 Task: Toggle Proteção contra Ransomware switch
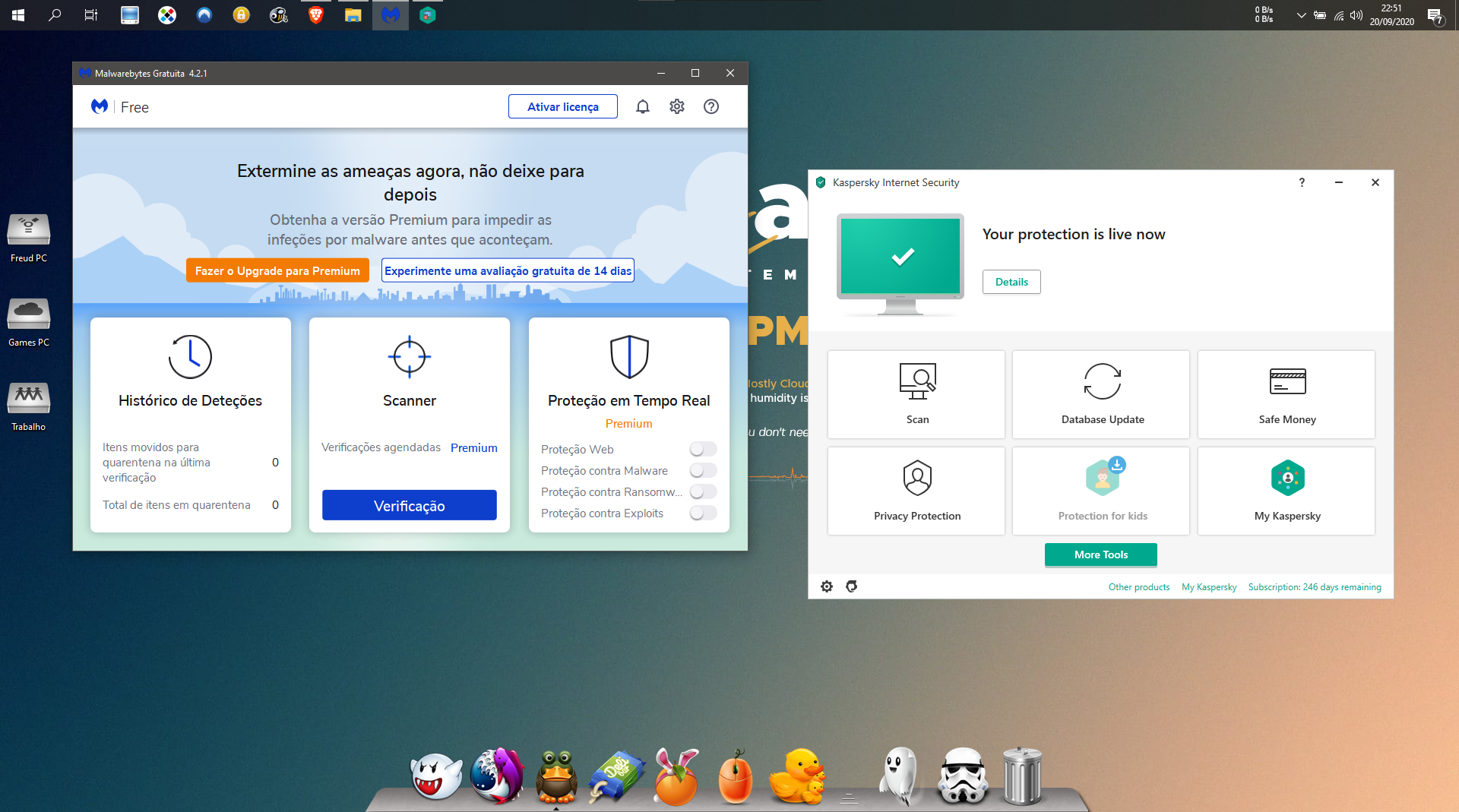tap(703, 492)
